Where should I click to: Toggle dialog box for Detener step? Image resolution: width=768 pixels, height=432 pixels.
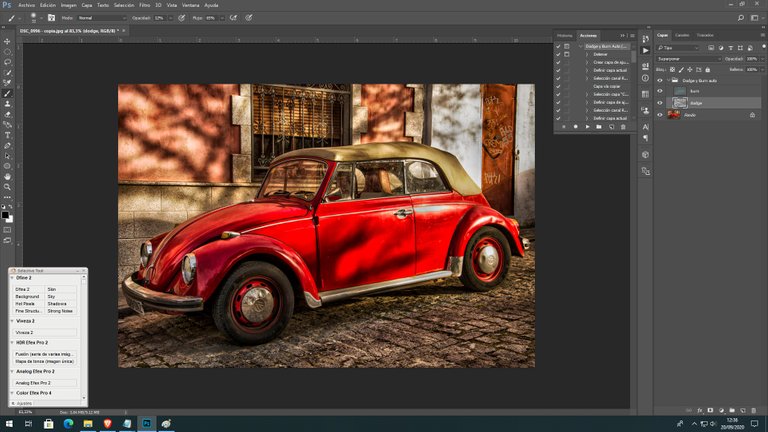click(x=567, y=54)
